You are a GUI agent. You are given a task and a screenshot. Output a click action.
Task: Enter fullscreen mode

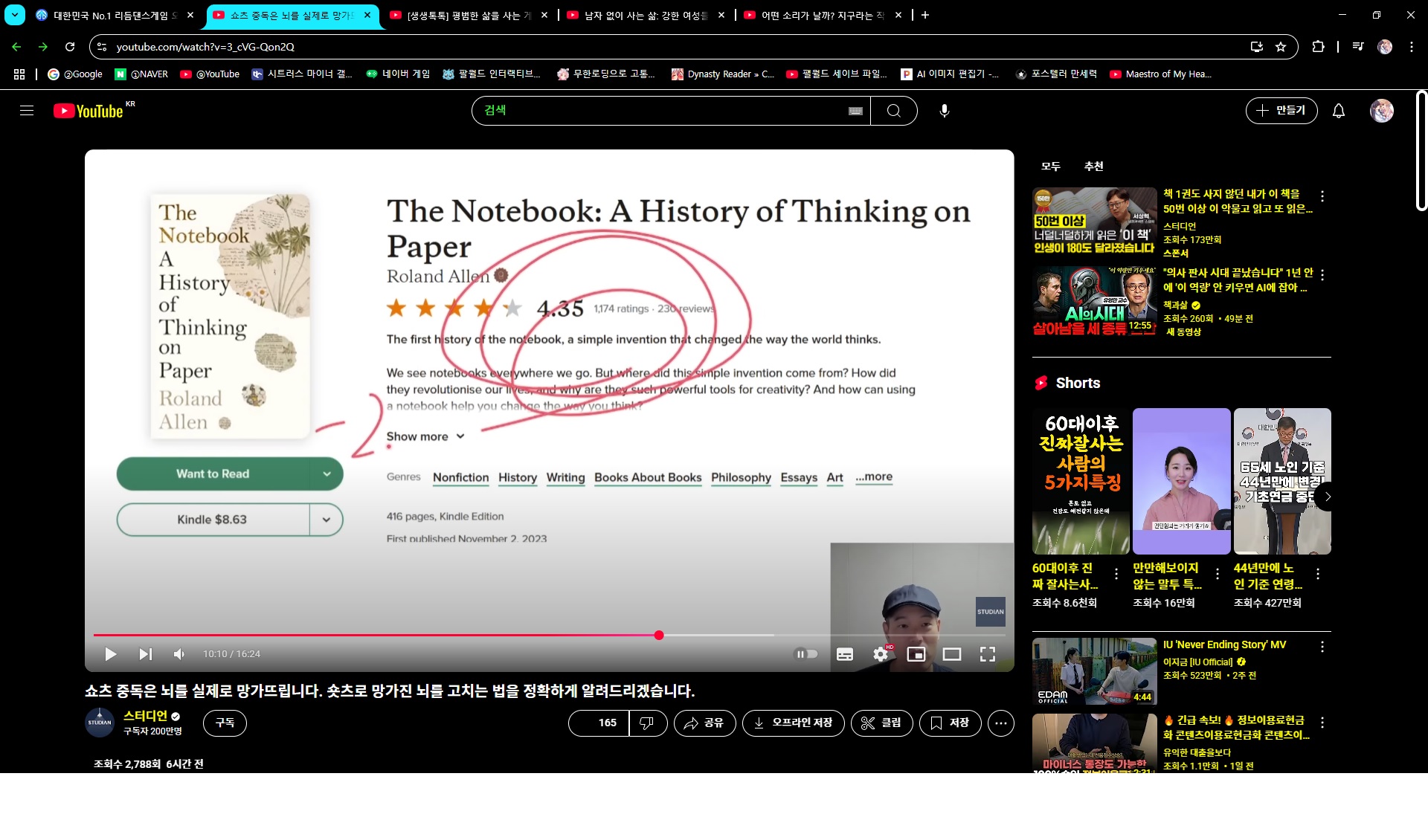[988, 654]
